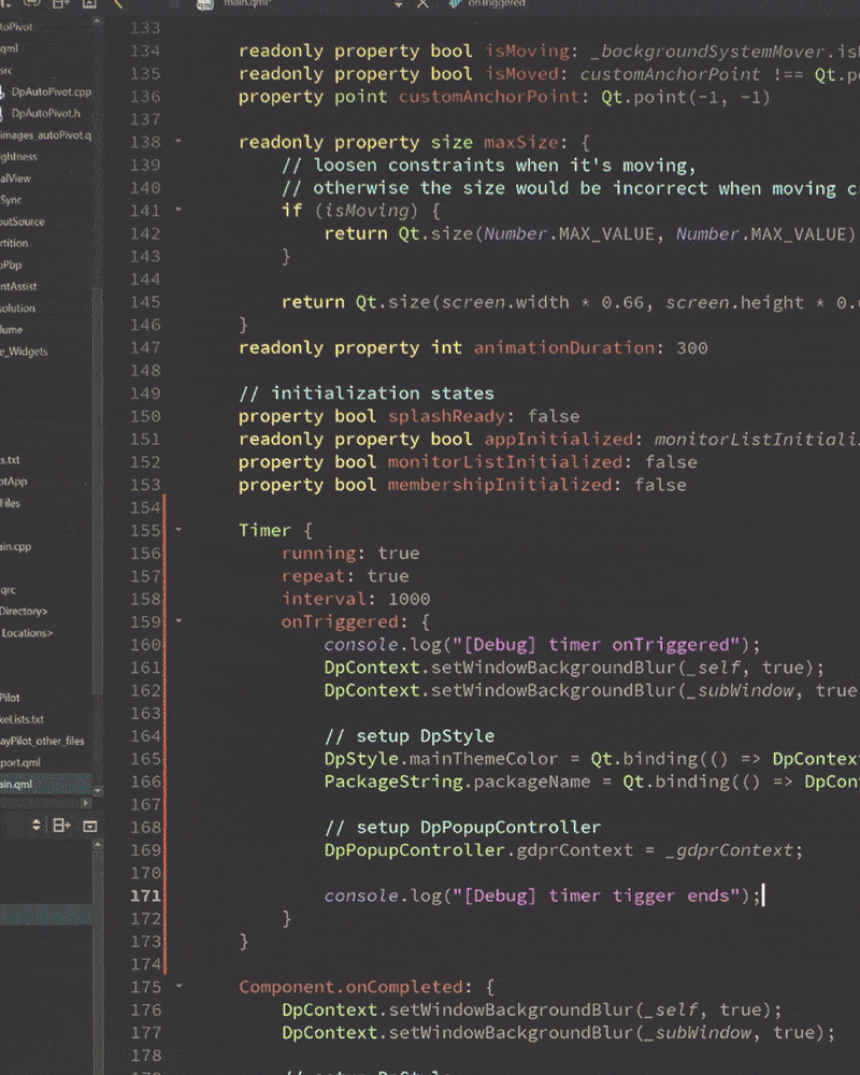Open the main.qml document dropdown in editor toolbar
860x1075 pixels.
click(398, 5)
